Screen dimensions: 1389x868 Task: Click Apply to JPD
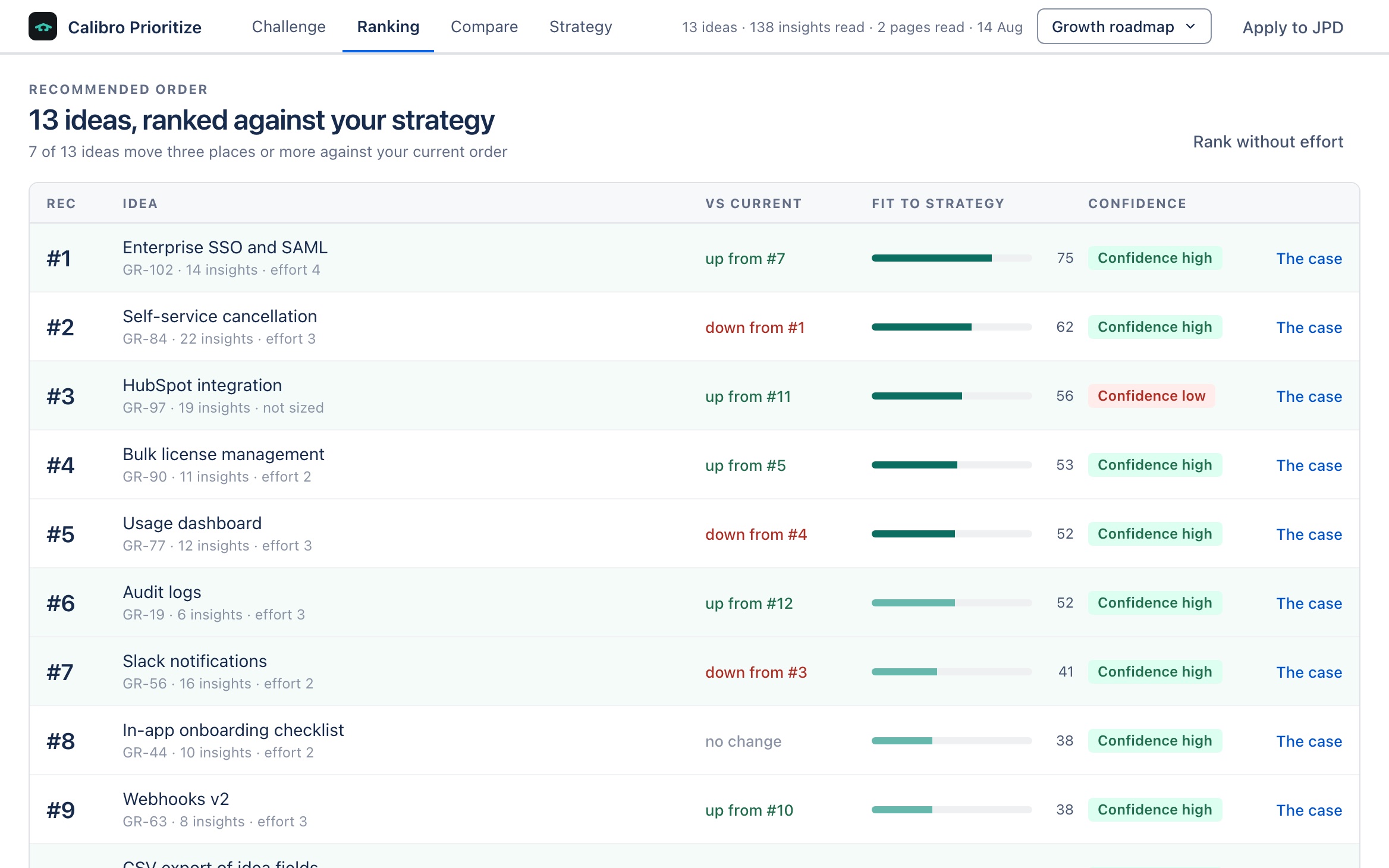pyautogui.click(x=1293, y=27)
